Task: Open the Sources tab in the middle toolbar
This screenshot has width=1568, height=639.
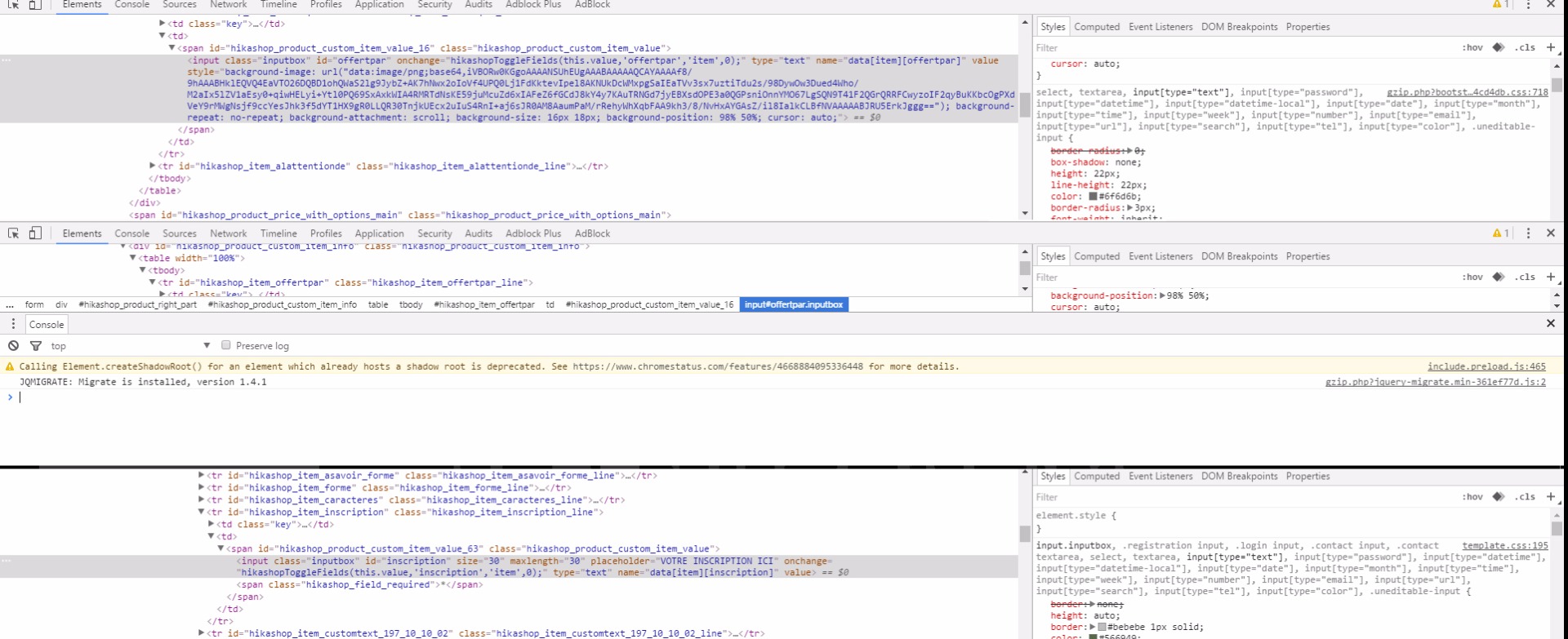Action: click(x=180, y=233)
